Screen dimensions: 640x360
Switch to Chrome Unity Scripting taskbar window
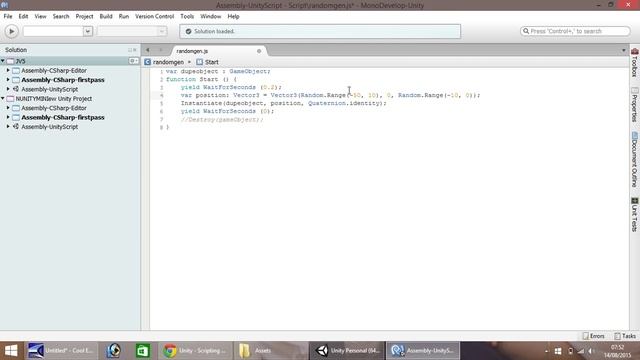point(195,351)
